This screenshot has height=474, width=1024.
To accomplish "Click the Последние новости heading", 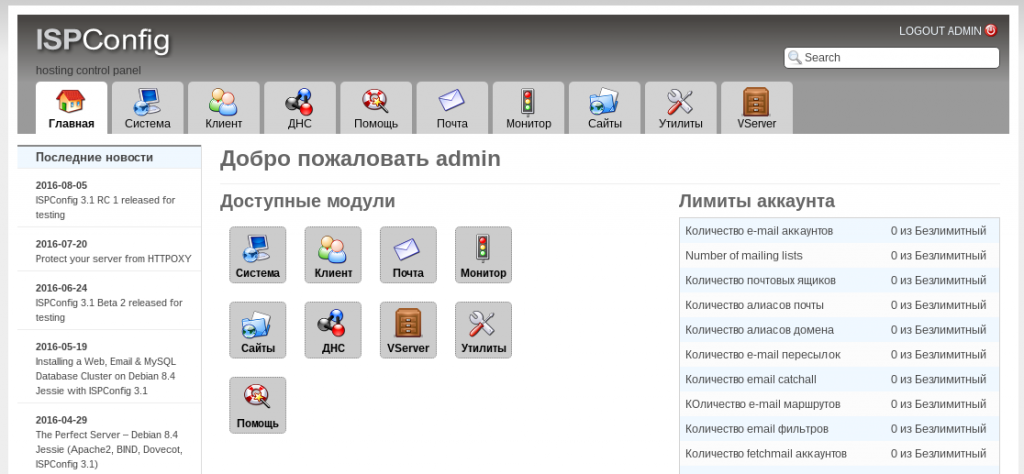I will 94,157.
